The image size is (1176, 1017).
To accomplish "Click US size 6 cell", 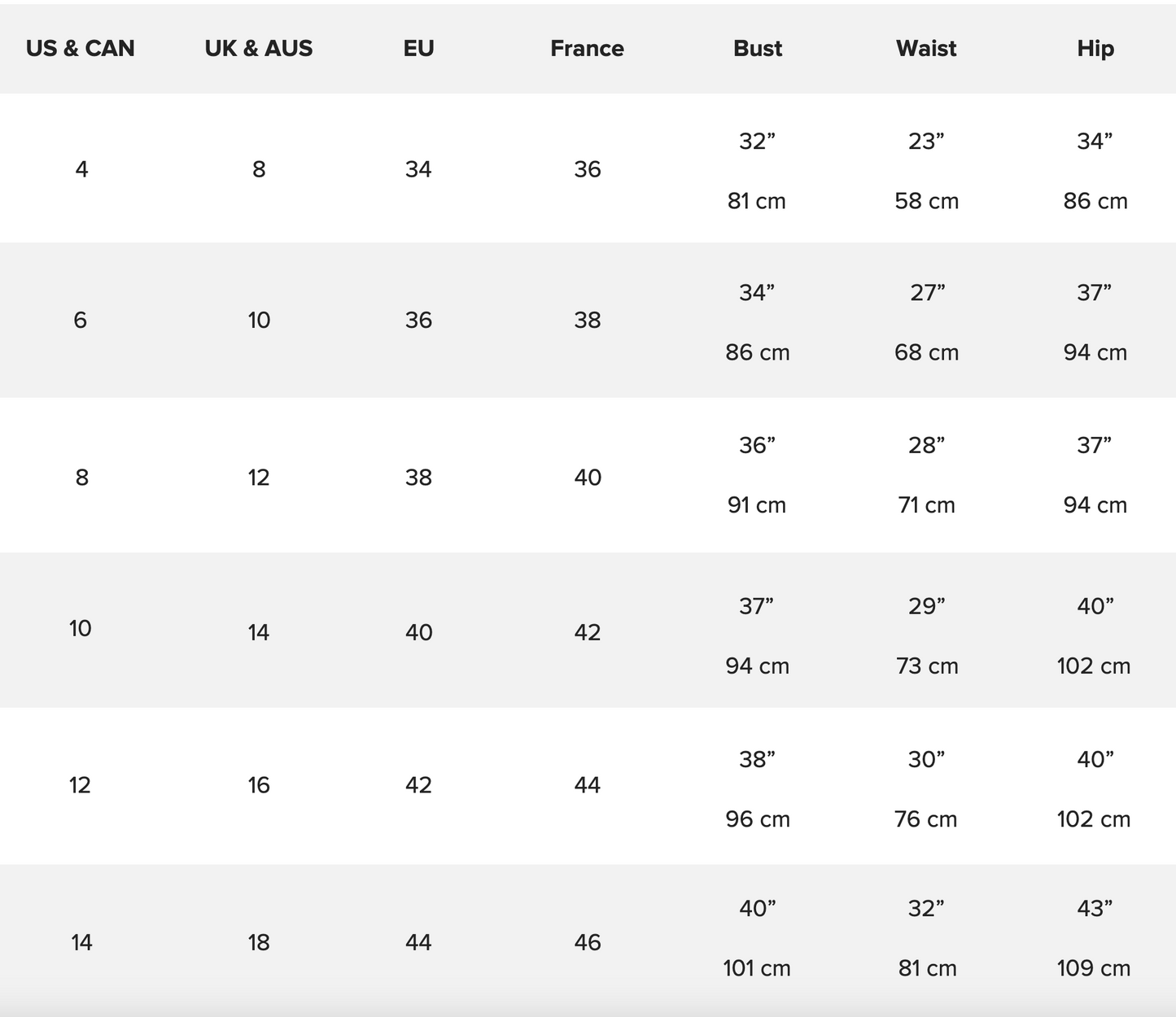I will tap(80, 320).
